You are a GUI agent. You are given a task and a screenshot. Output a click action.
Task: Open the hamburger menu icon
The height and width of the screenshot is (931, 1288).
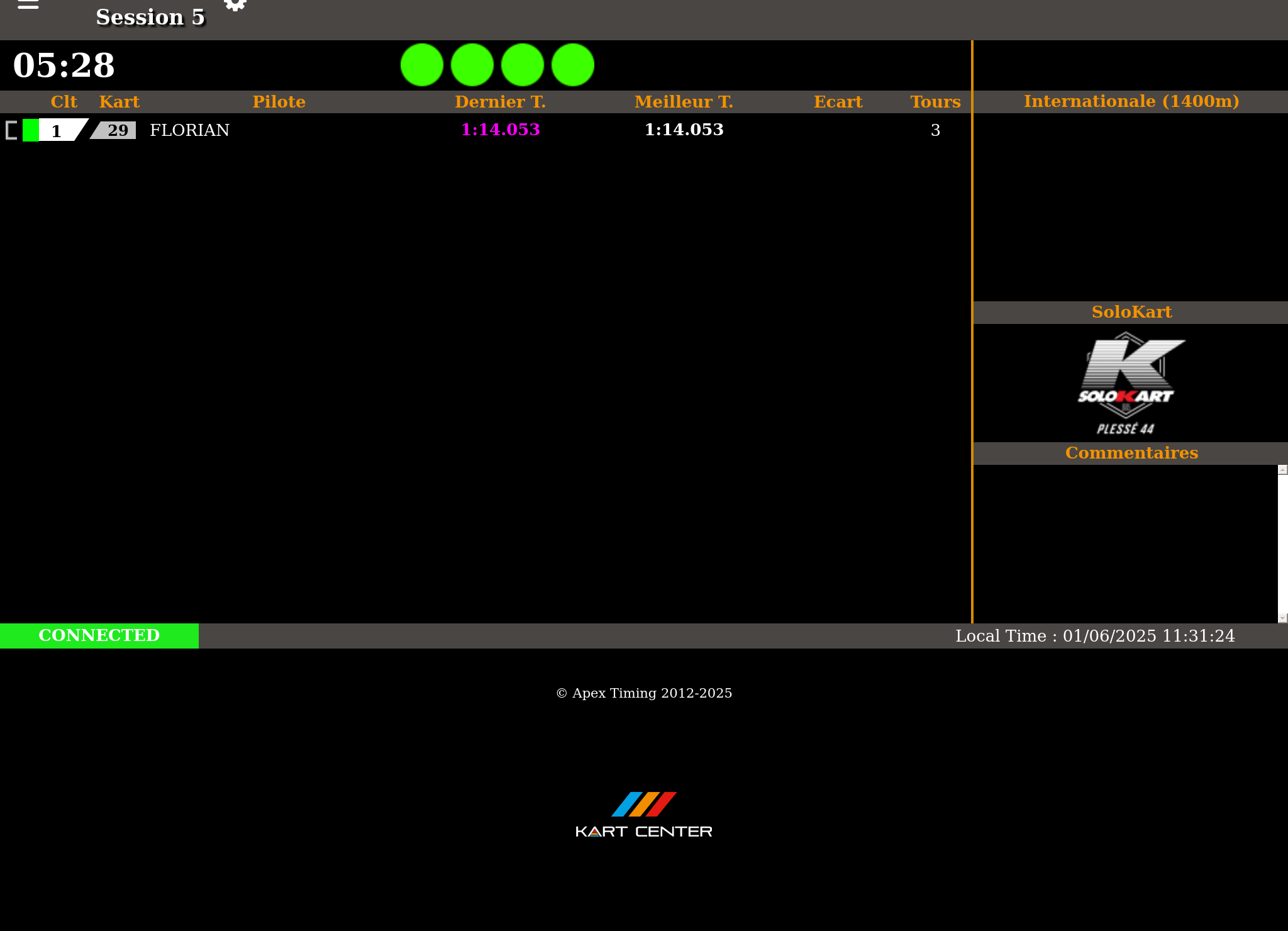coord(28,5)
